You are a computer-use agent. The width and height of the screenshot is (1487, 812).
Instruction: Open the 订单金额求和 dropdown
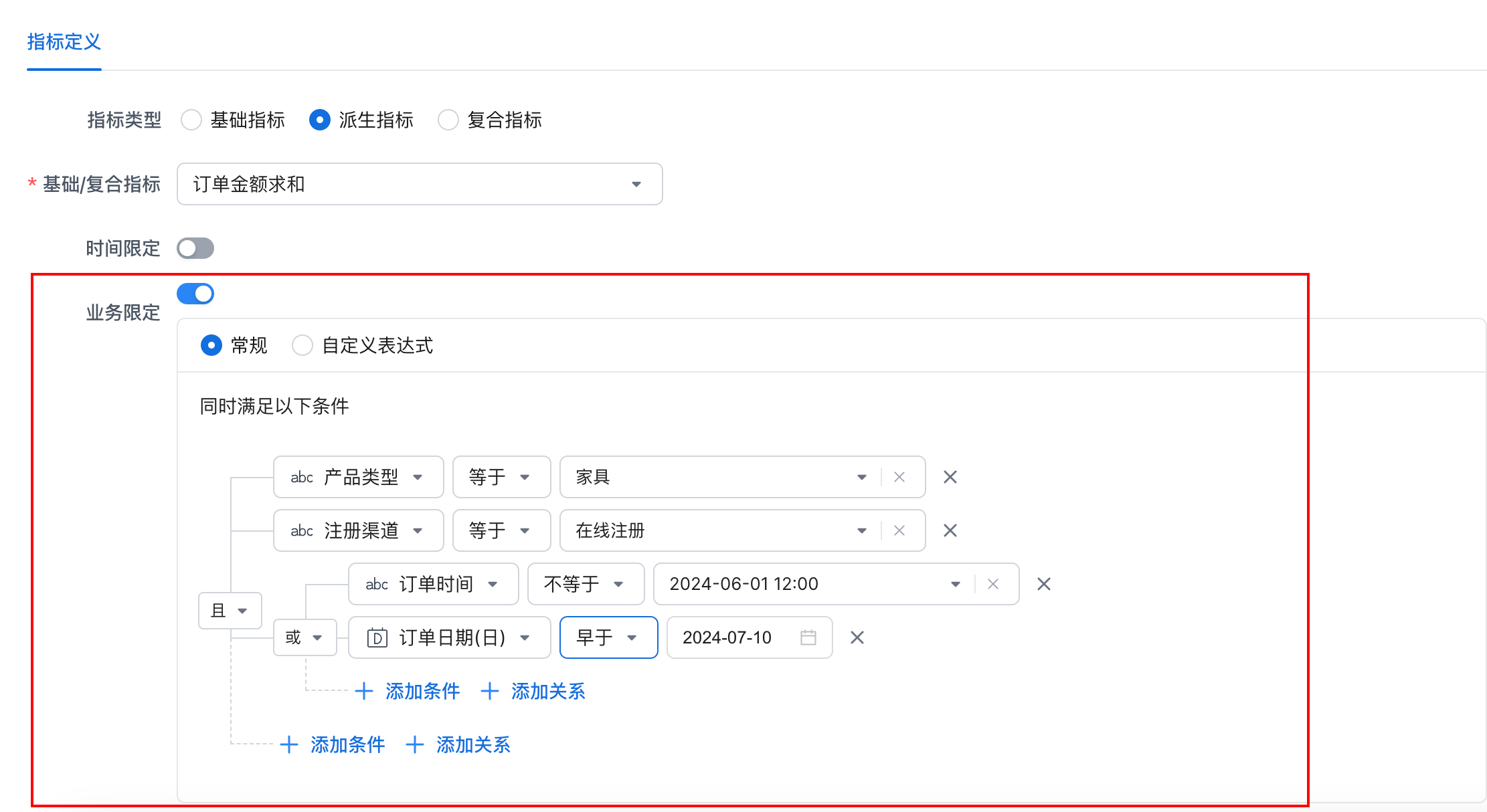420,184
